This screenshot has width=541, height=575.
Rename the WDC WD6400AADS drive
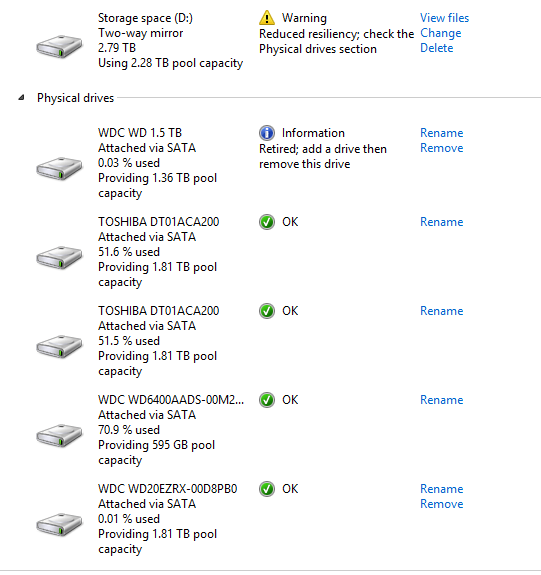(x=442, y=400)
